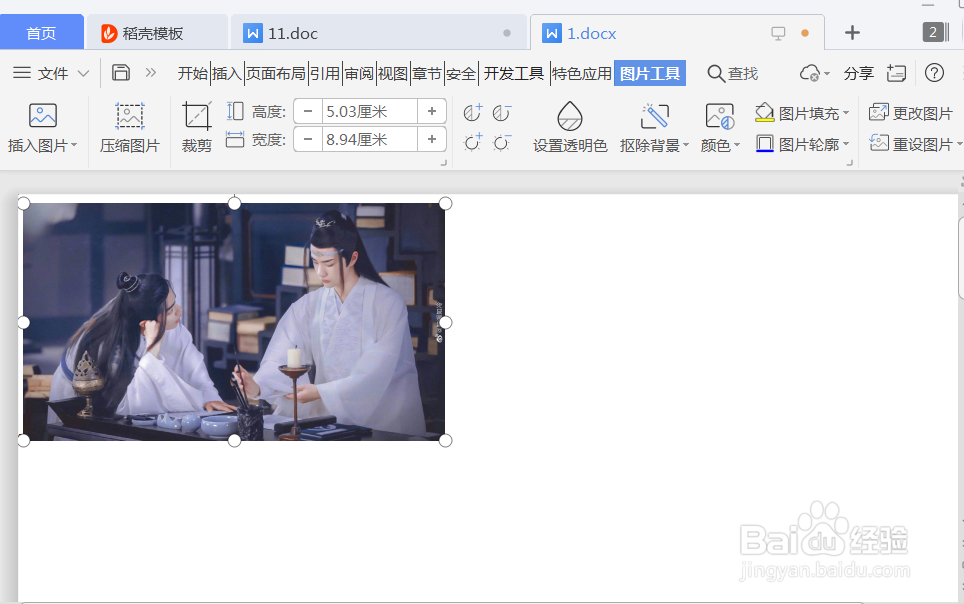Expand the Color (颜色) dropdown arrow
964x604 pixels.
coord(737,145)
